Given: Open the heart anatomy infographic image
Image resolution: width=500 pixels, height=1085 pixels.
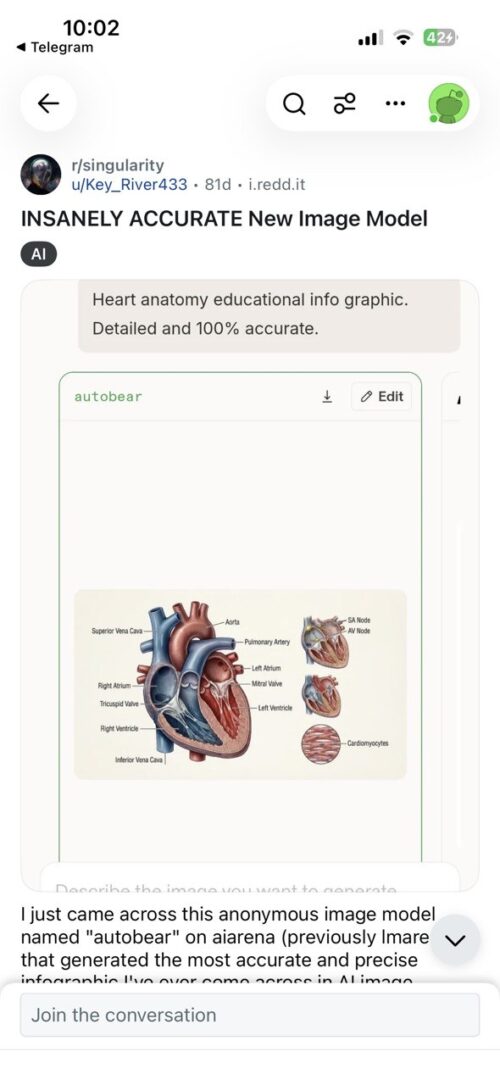Looking at the screenshot, I should pyautogui.click(x=240, y=684).
